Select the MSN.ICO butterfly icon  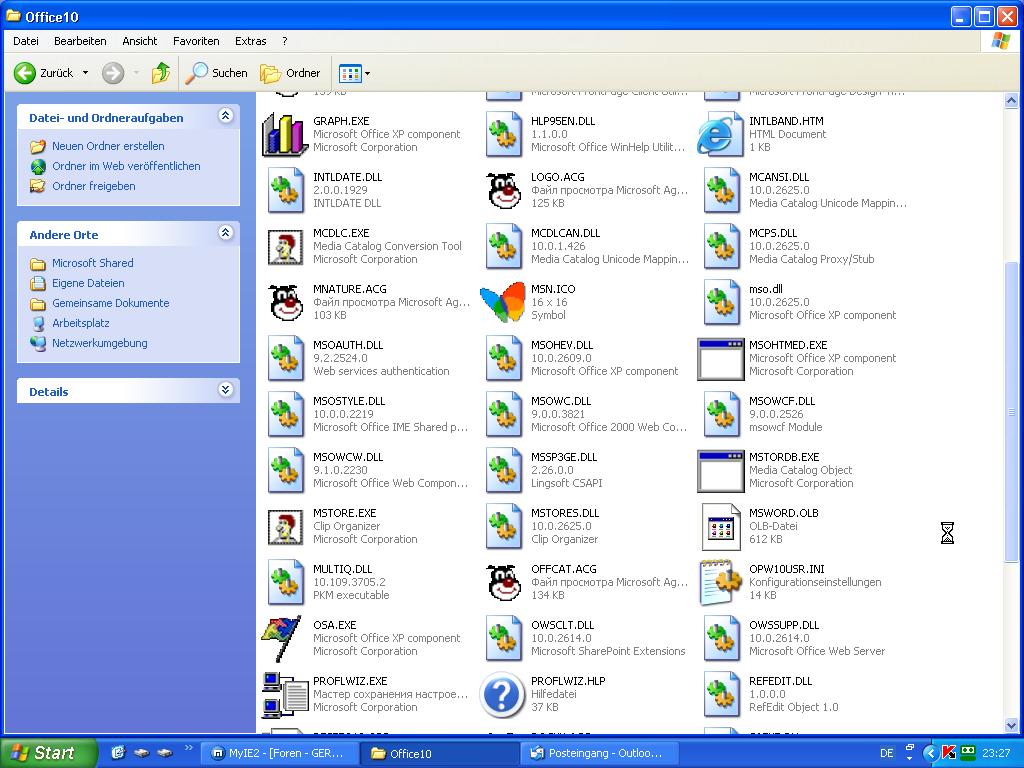[x=502, y=302]
